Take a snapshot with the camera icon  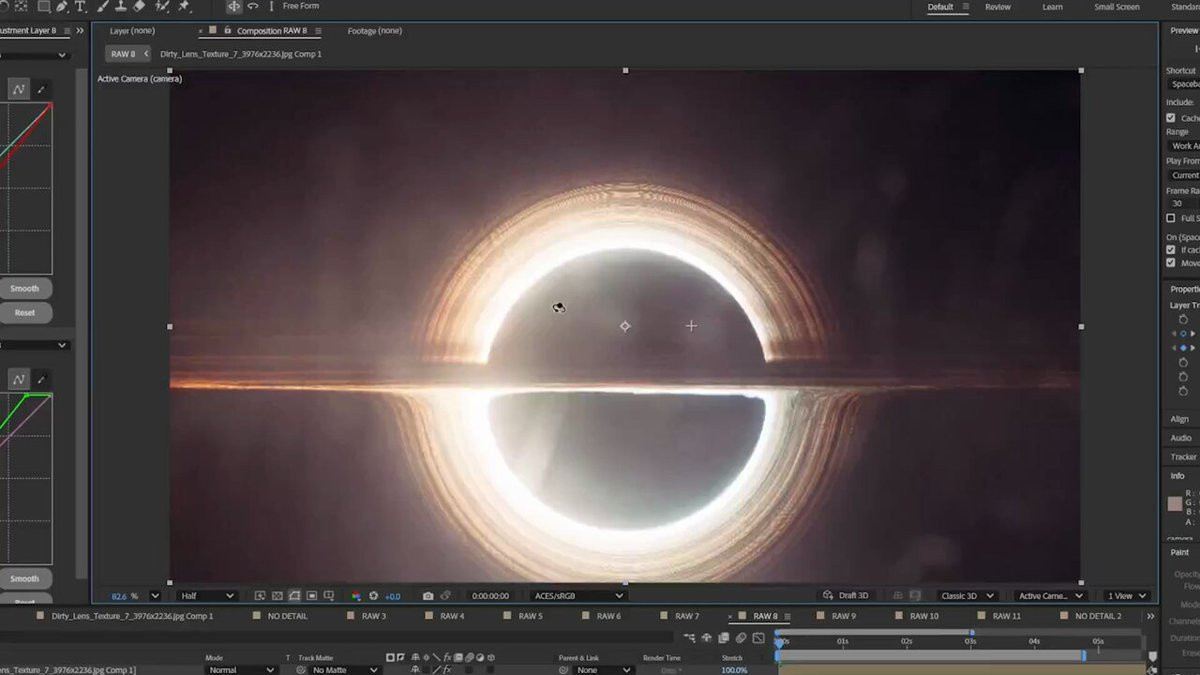(x=428, y=596)
